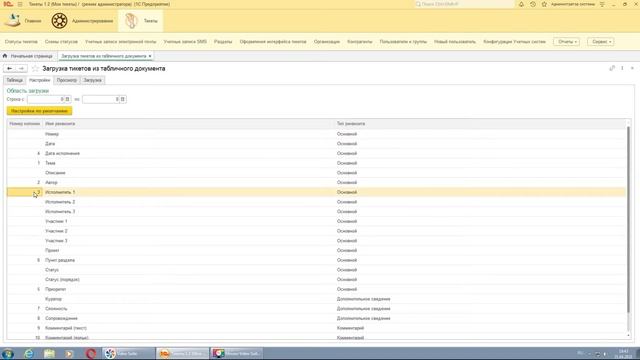
Task: Open Разделы link
Action: click(223, 42)
